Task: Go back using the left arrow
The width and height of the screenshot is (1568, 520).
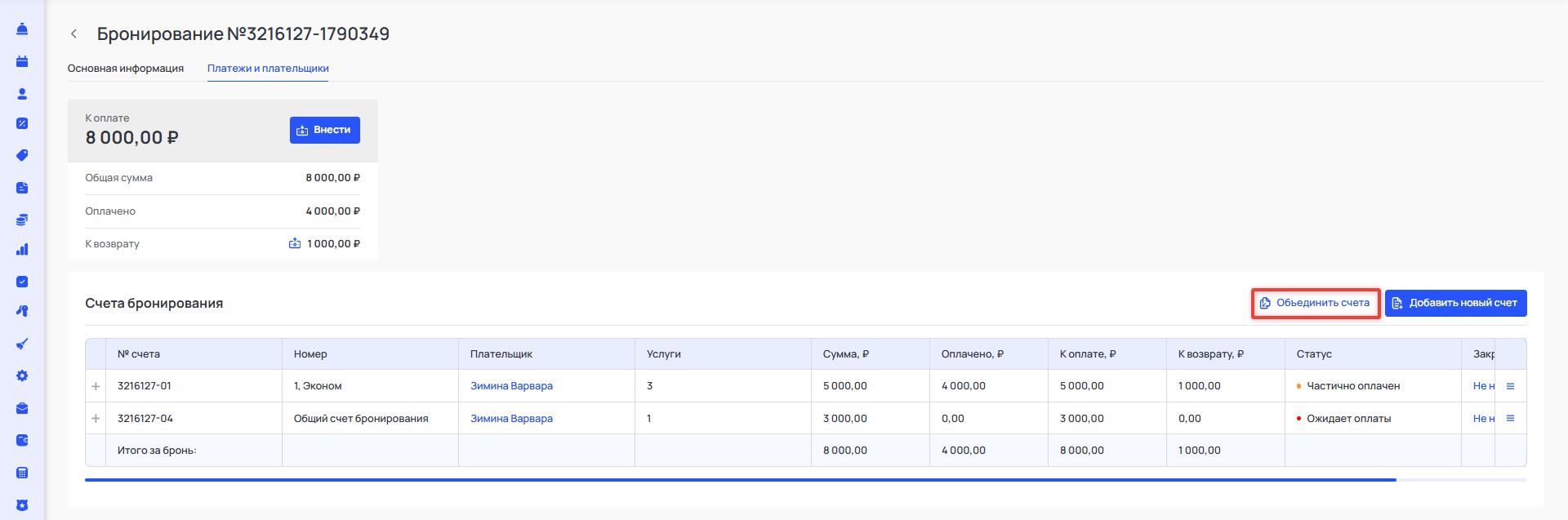Action: tap(74, 33)
